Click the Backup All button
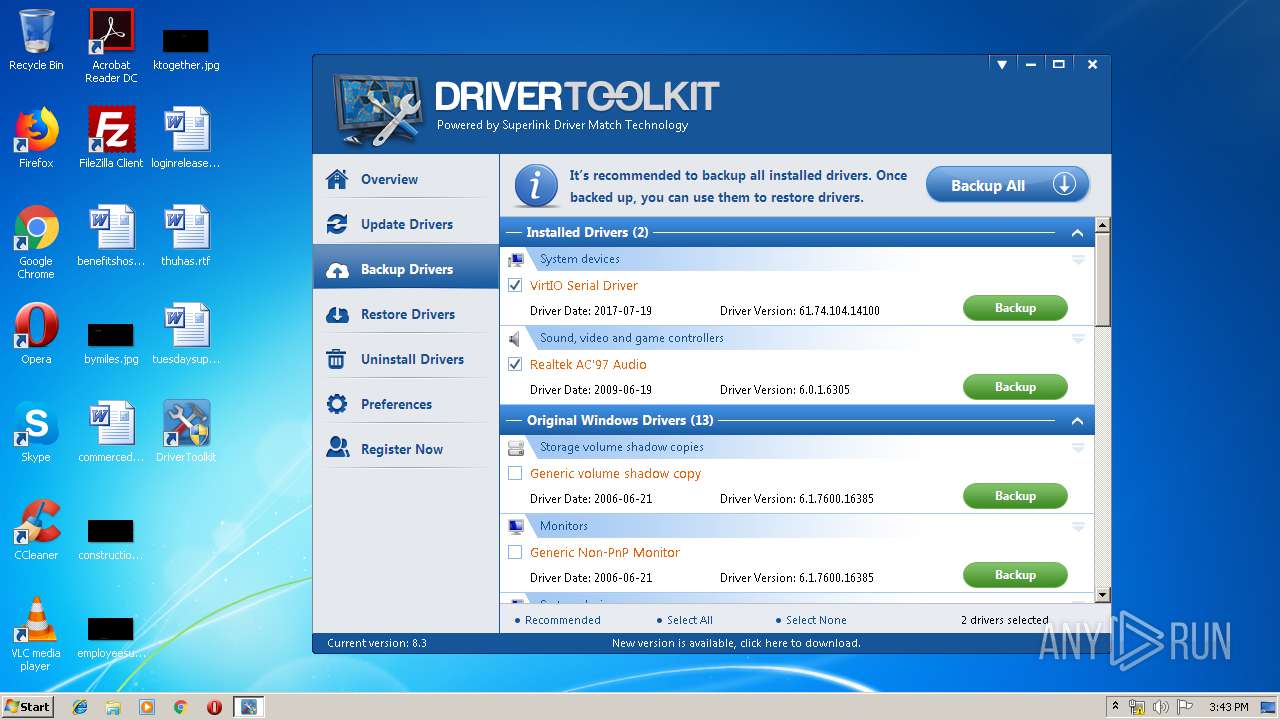The height and width of the screenshot is (720, 1280). click(x=1007, y=185)
